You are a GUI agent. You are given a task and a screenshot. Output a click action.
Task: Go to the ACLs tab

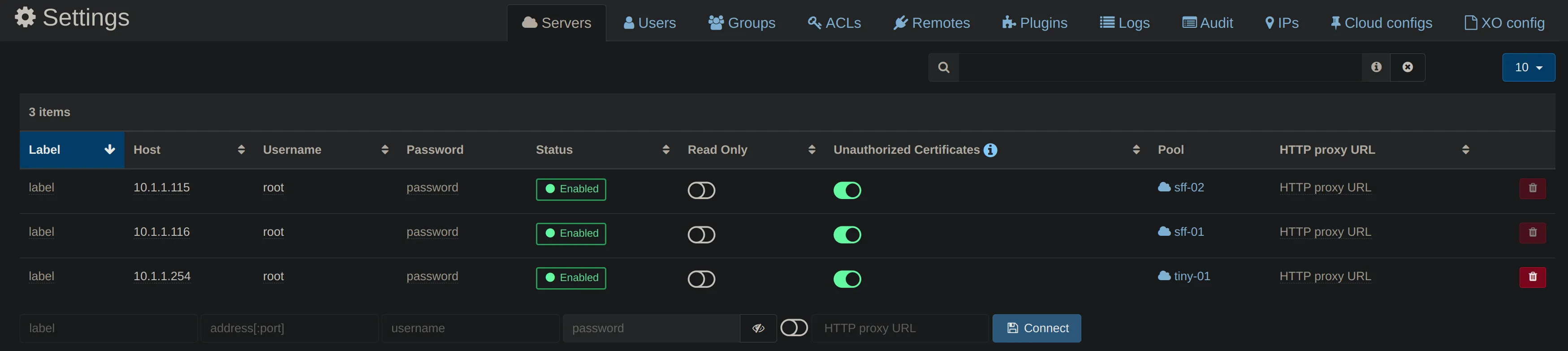[x=834, y=23]
